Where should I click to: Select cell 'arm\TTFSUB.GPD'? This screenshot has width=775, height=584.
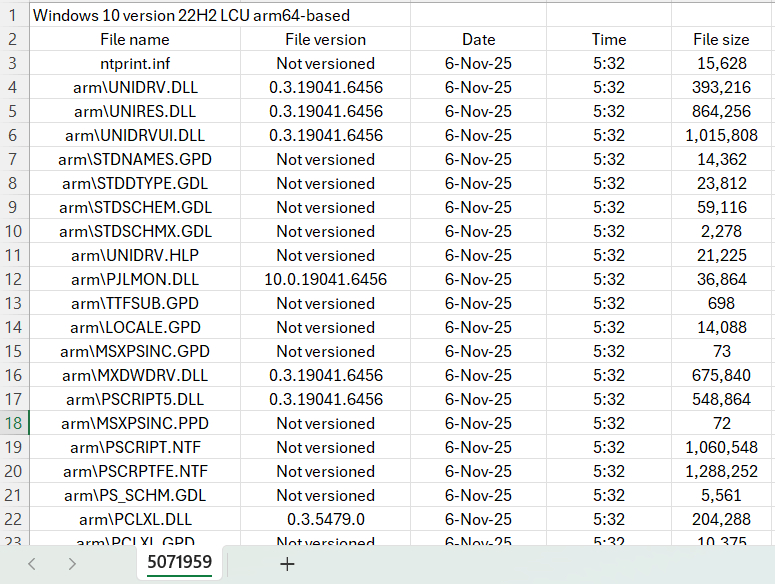pyautogui.click(x=135, y=303)
